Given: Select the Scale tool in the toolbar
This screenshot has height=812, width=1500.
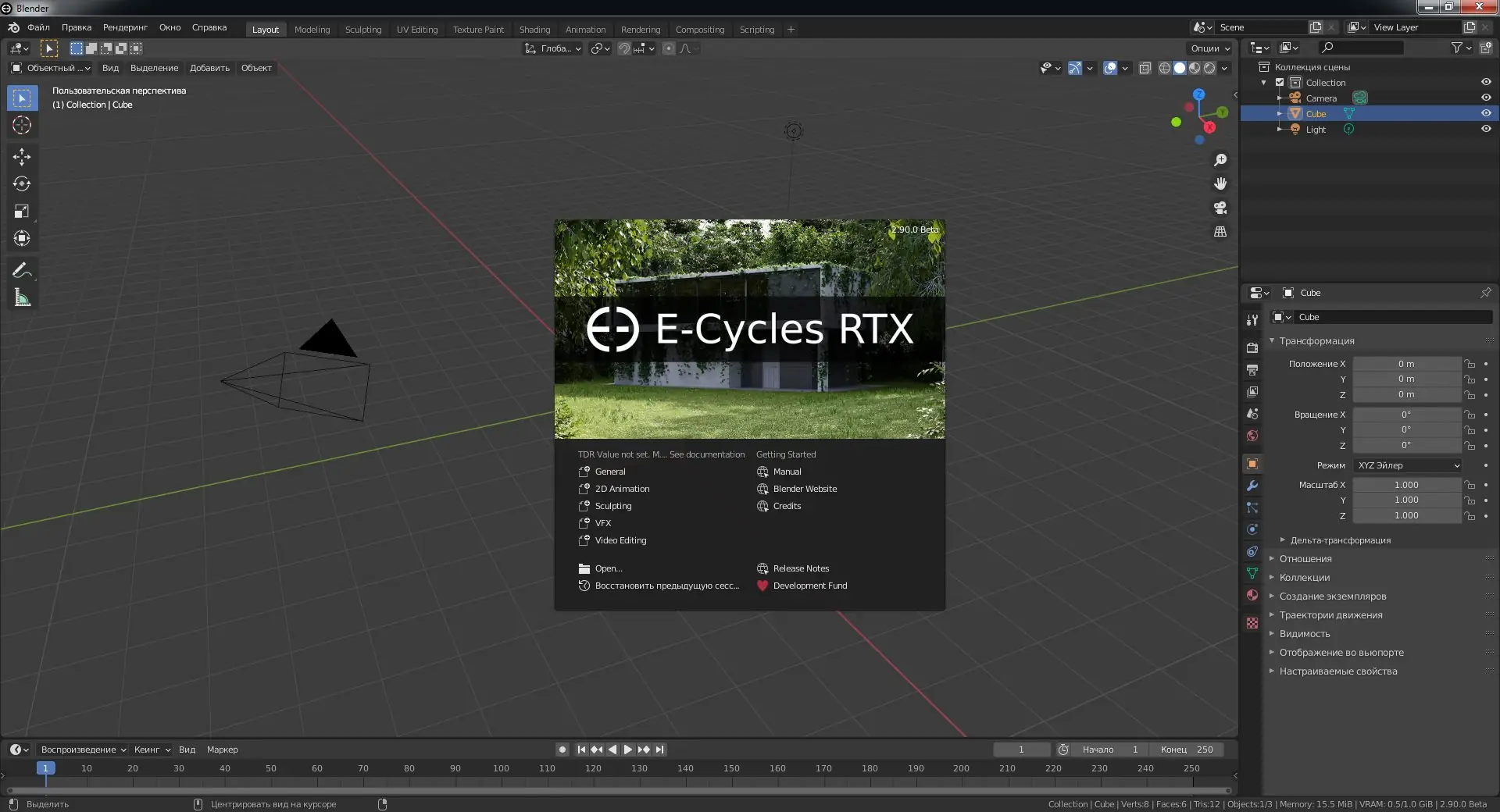Looking at the screenshot, I should click(22, 212).
